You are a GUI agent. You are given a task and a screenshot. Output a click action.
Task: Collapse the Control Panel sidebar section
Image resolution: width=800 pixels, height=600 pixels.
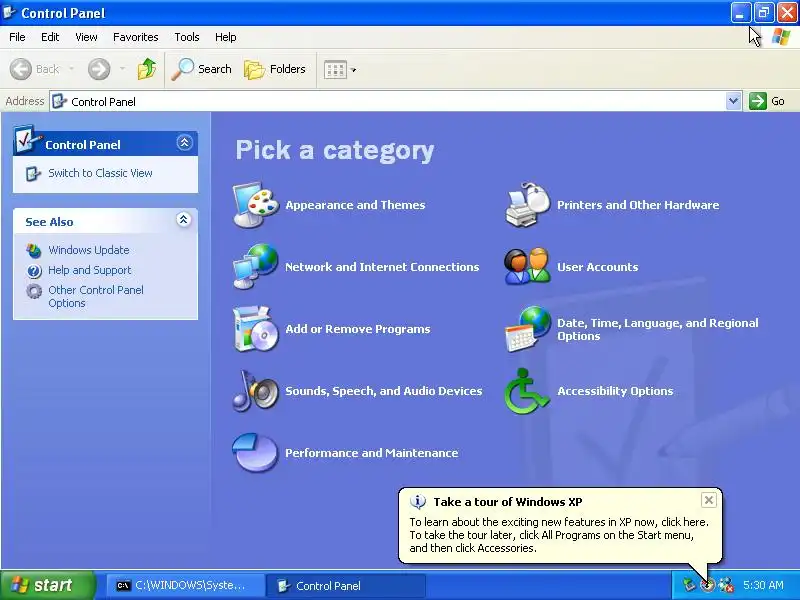pyautogui.click(x=184, y=142)
